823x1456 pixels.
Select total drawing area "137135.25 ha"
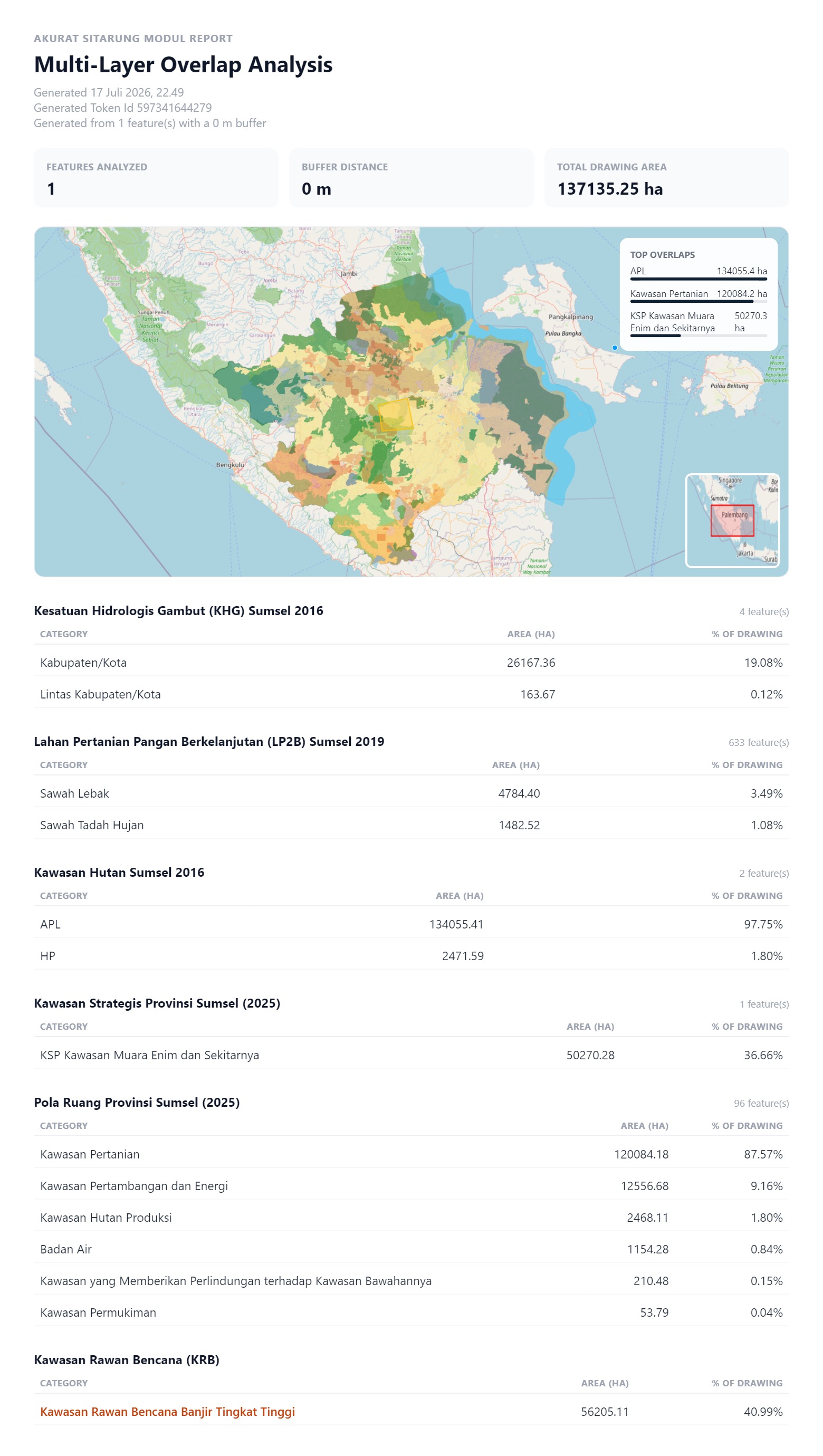(610, 189)
